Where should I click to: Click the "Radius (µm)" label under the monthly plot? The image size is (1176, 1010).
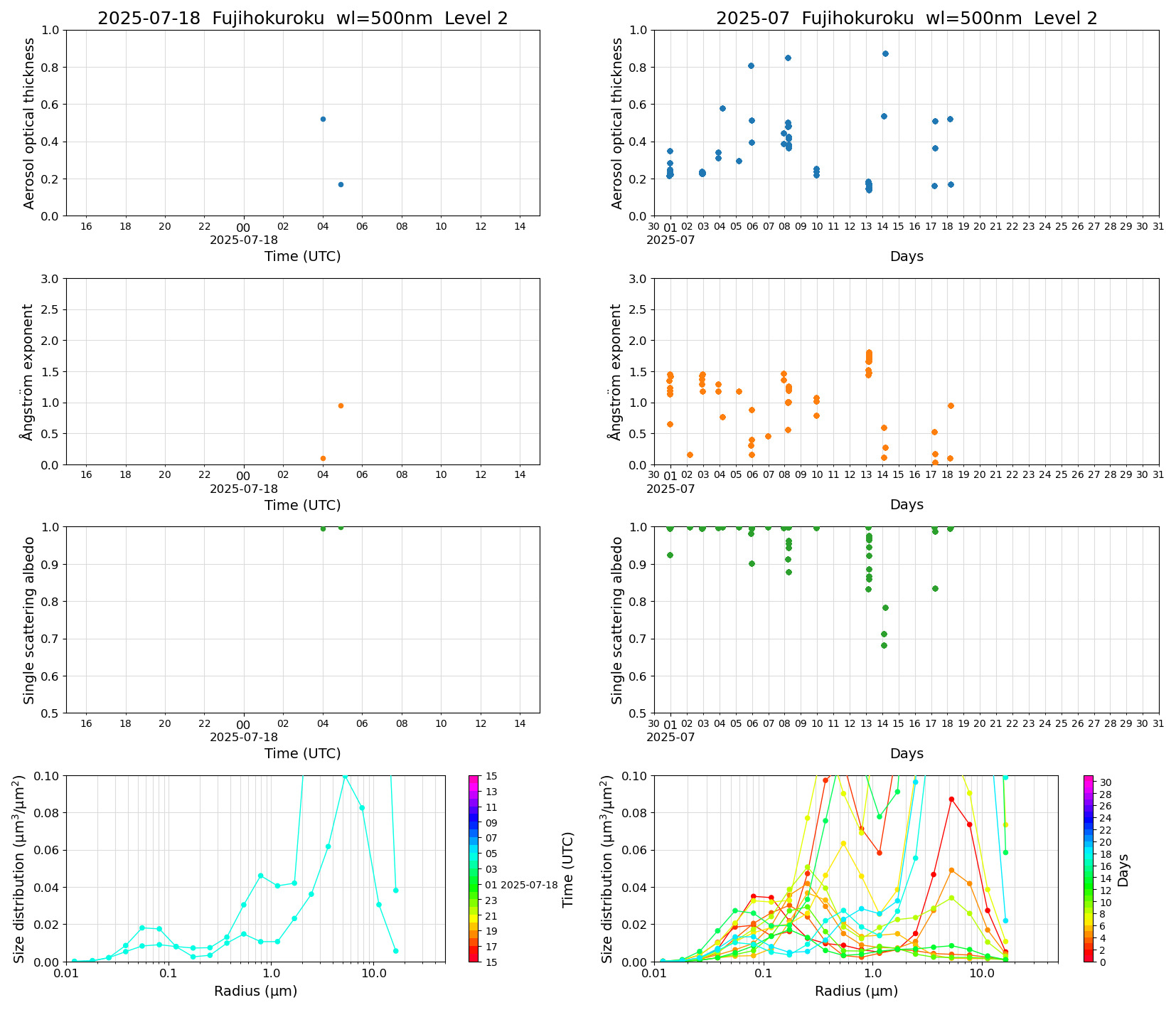pos(856,992)
